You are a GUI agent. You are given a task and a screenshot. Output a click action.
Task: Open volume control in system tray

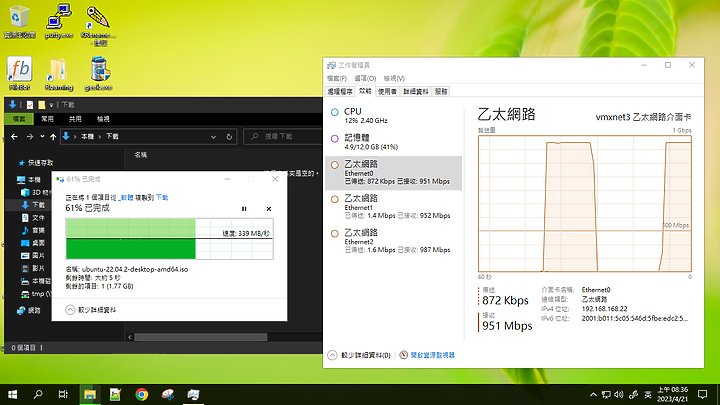pos(619,394)
